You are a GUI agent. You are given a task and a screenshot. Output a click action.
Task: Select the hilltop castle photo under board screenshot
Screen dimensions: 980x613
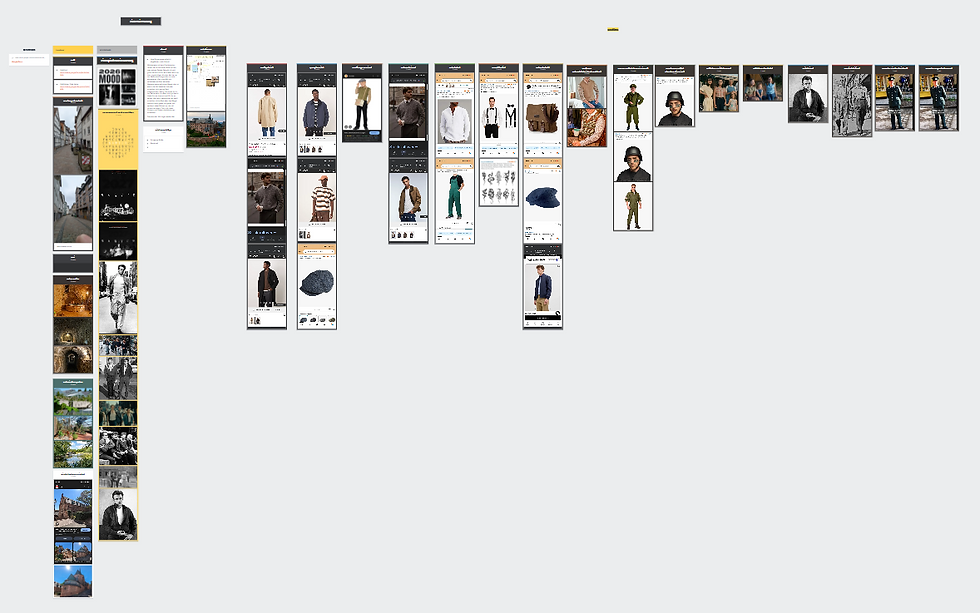point(206,130)
